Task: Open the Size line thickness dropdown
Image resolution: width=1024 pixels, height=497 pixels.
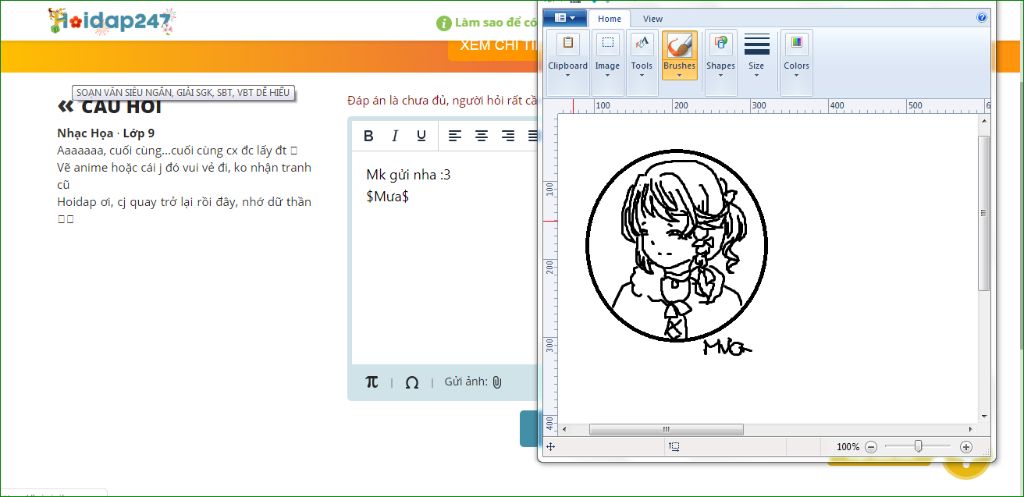Action: (756, 55)
